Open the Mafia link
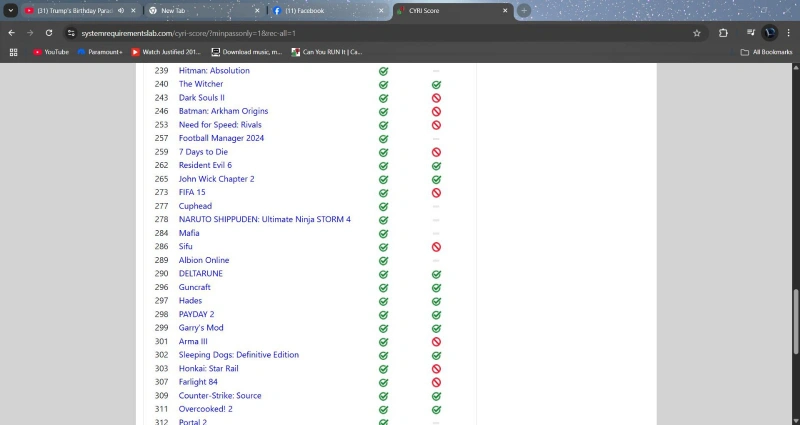The image size is (800, 425). tap(189, 233)
